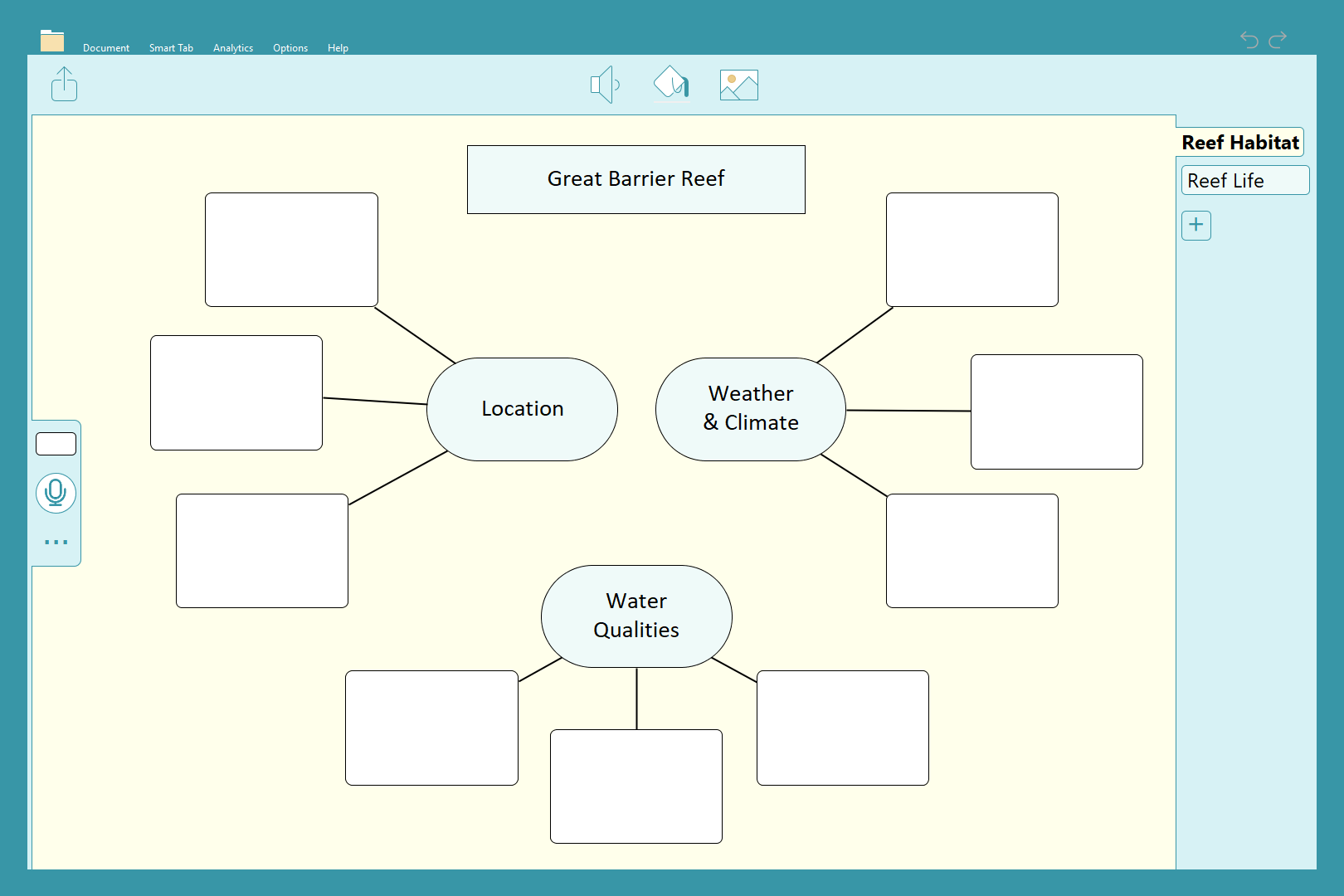Open the Smart Tab menu
The height and width of the screenshot is (896, 1344).
171,48
